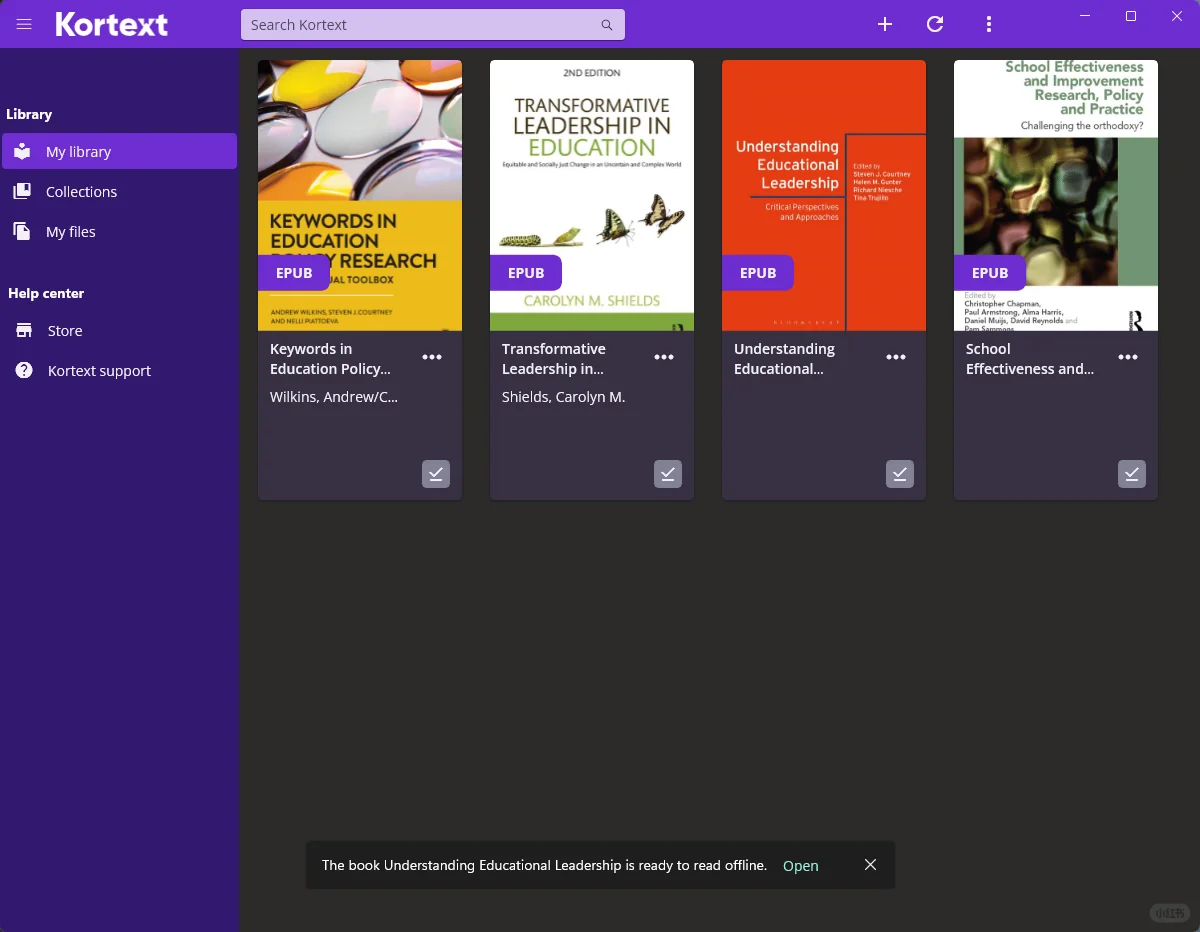Click the Search Kortext field
Viewport: 1200px width, 932px height.
433,25
